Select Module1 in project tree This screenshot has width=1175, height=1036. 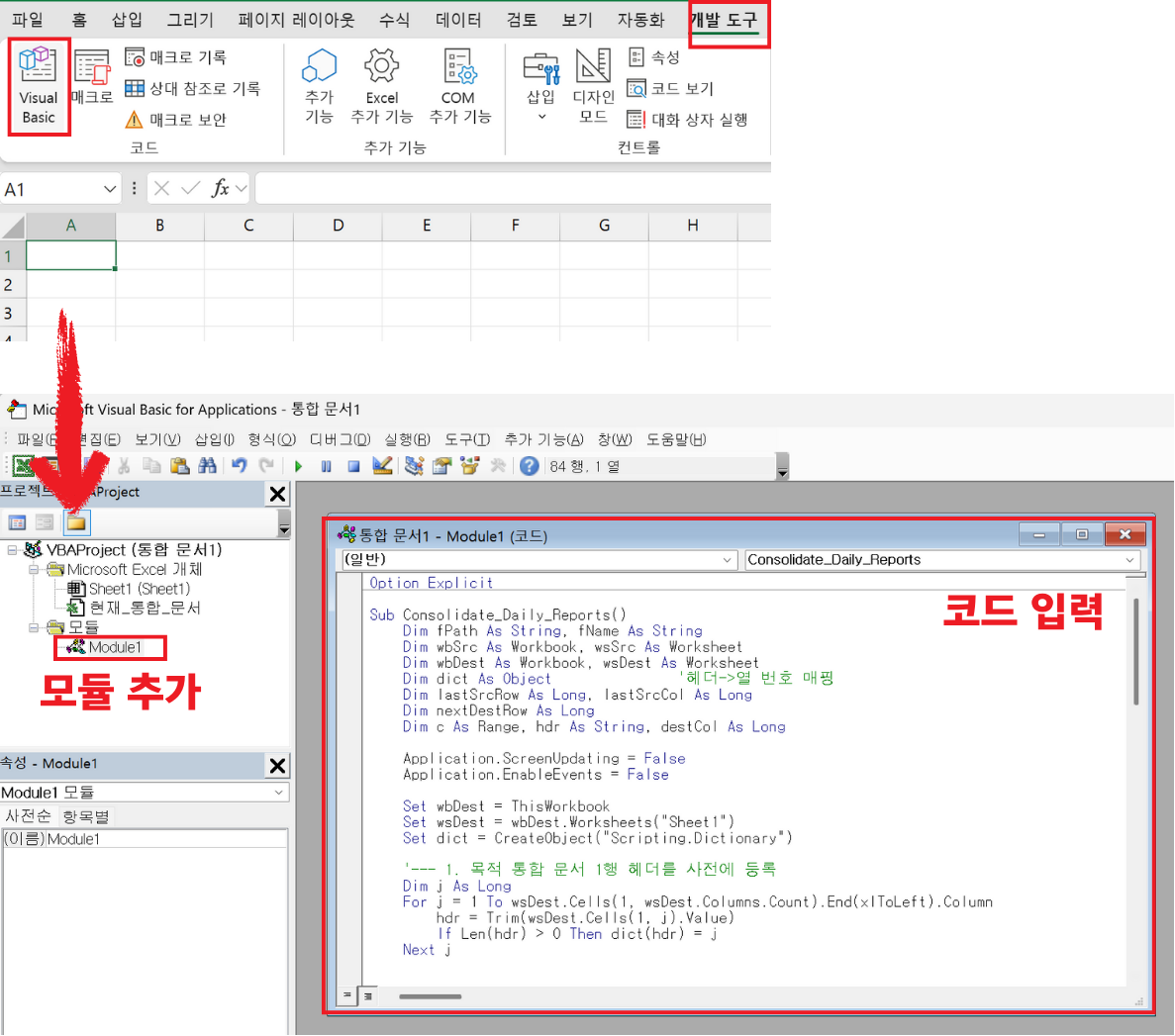pos(106,647)
